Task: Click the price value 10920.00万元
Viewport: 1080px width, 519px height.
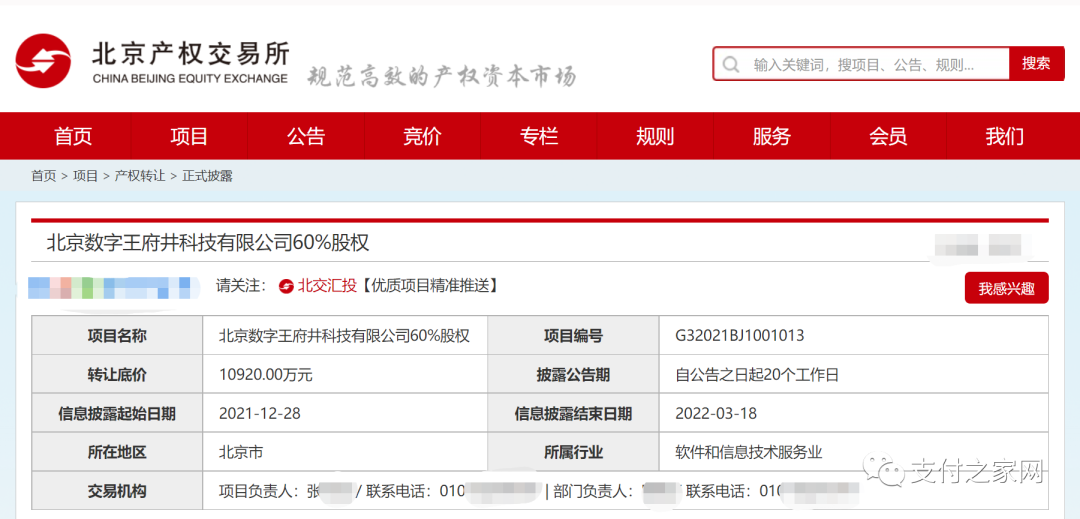Action: (x=266, y=375)
